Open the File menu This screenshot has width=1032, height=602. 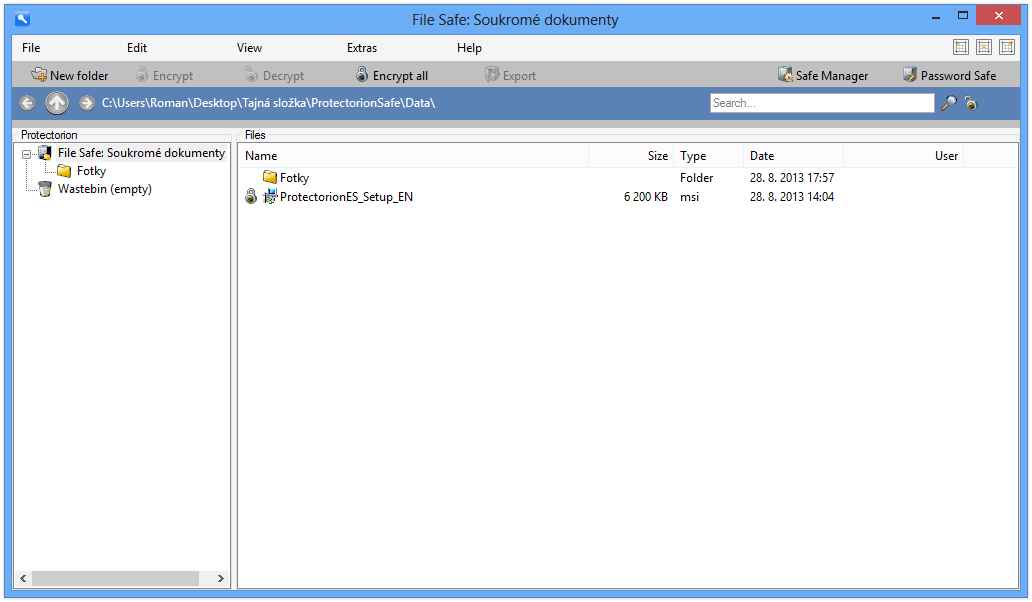31,47
